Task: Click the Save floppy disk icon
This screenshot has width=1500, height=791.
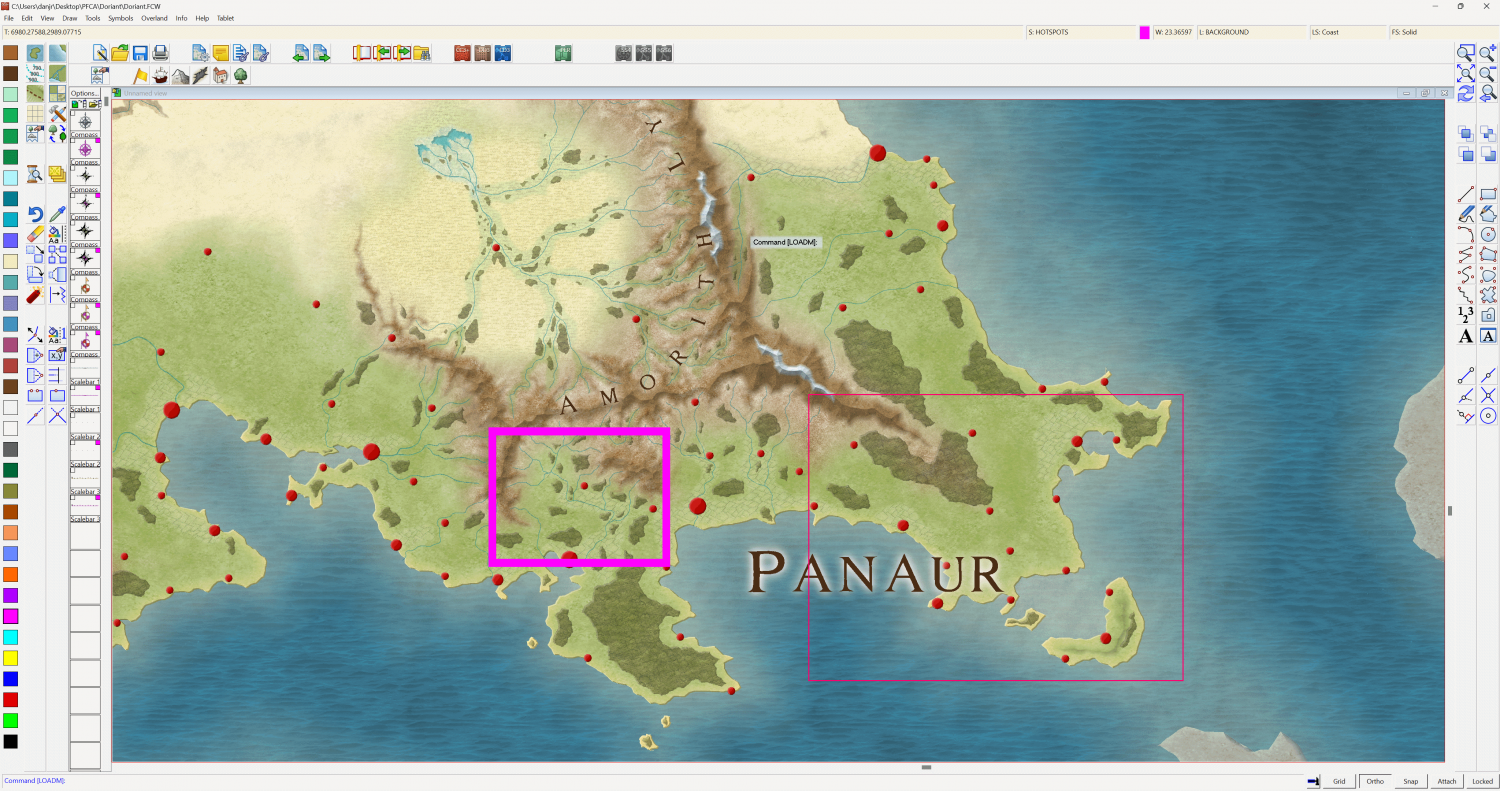Action: coord(140,53)
